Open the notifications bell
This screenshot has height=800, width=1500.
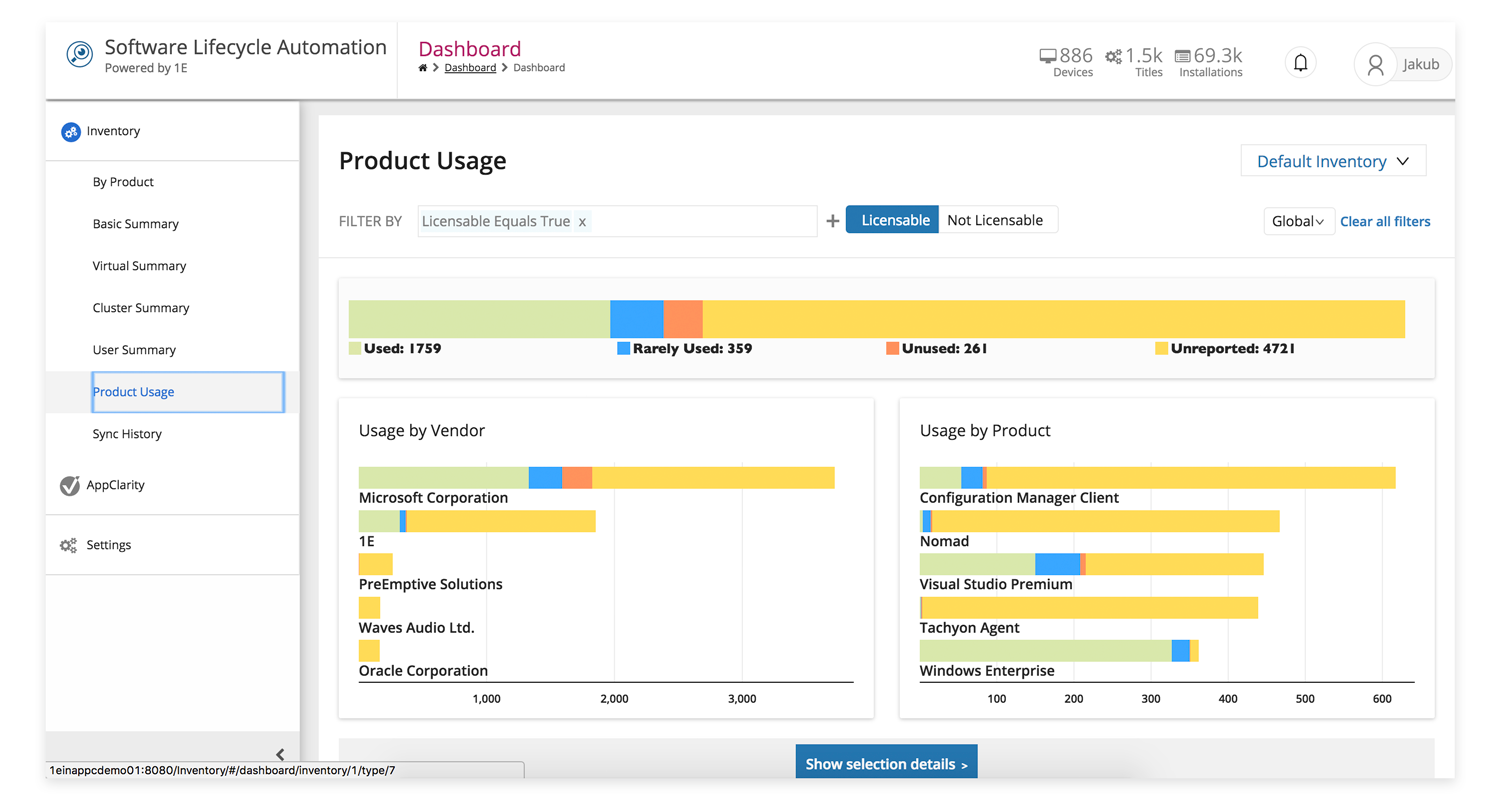click(x=1300, y=63)
